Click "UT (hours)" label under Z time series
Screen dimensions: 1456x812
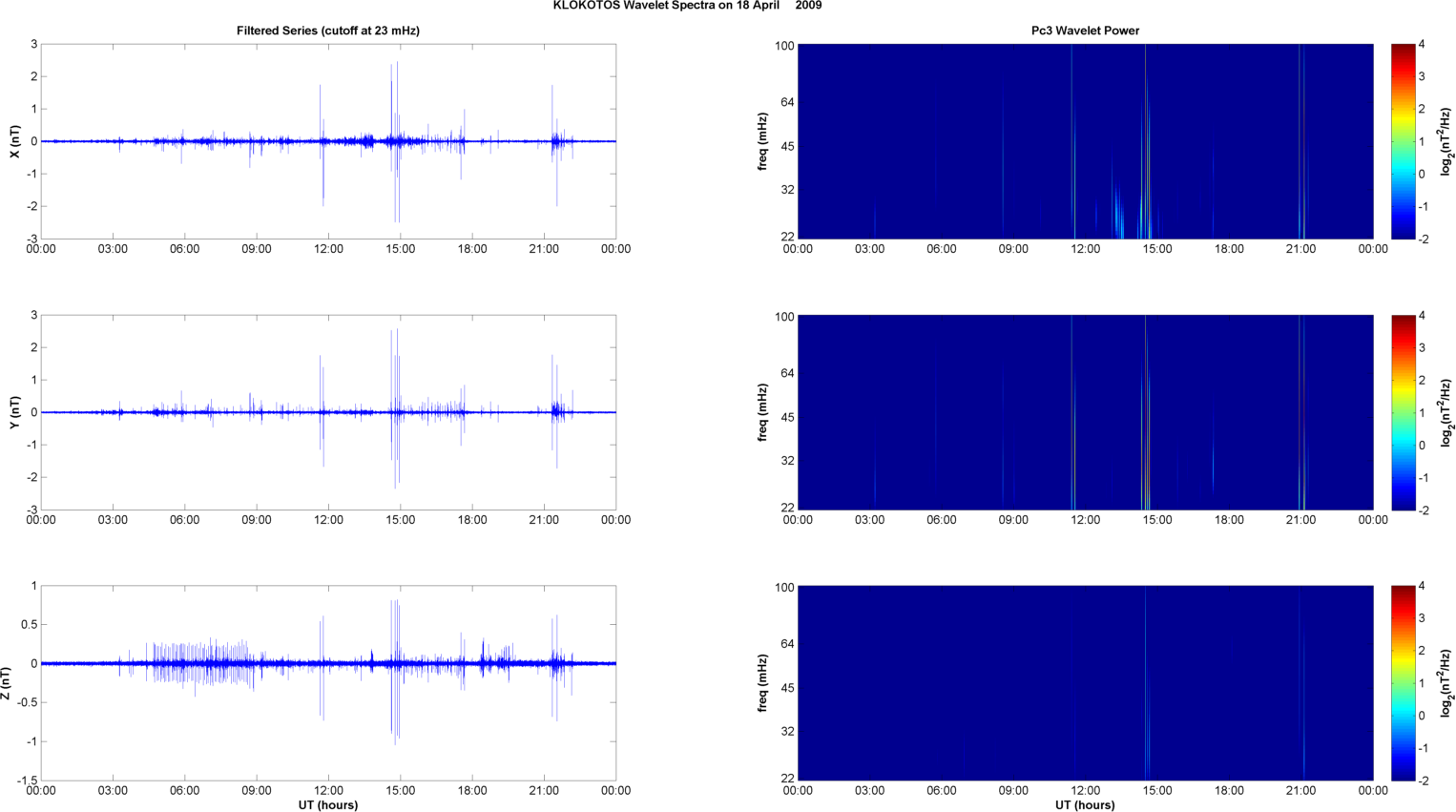pos(328,805)
